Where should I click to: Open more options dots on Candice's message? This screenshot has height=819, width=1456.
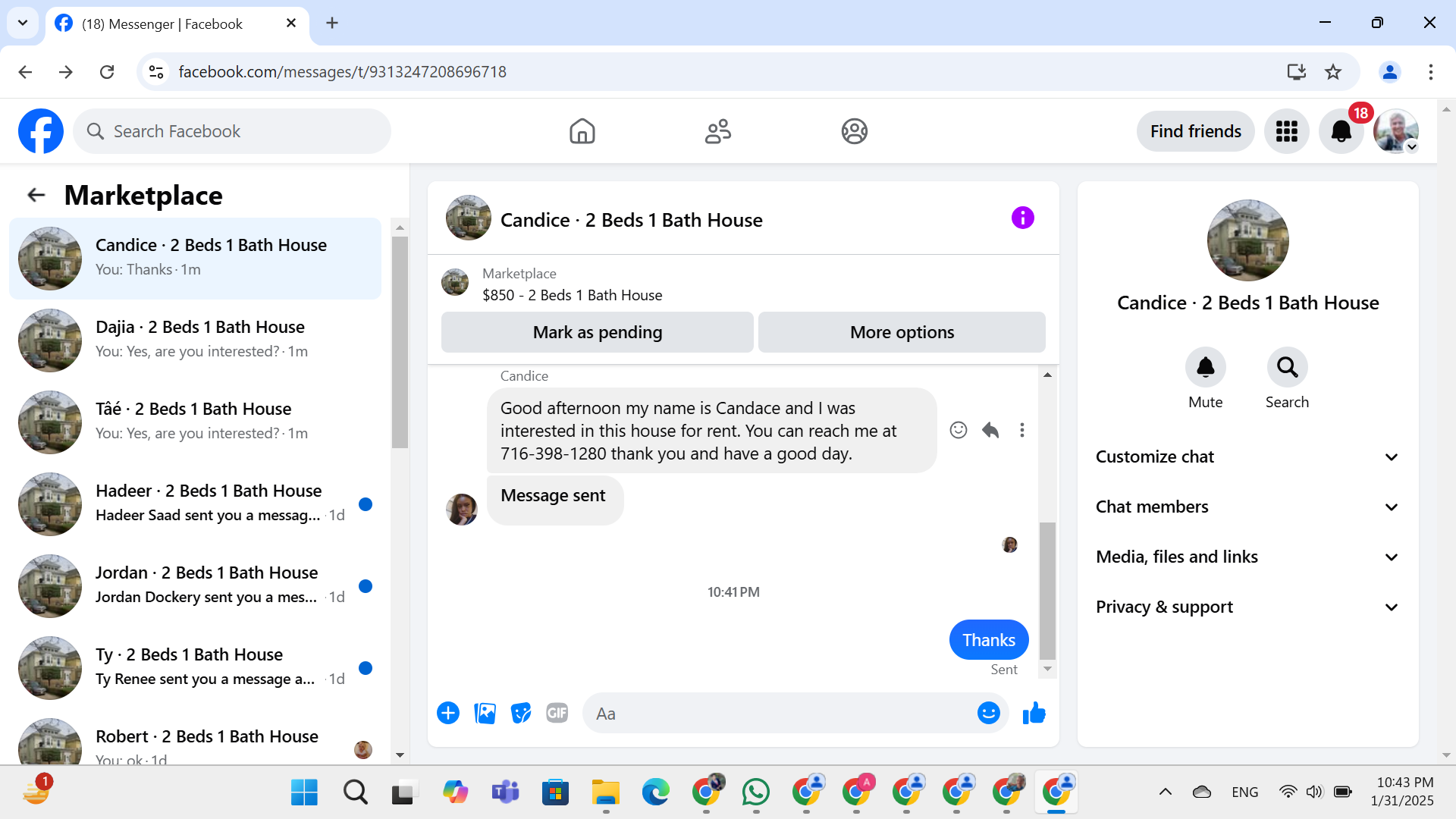1022,431
